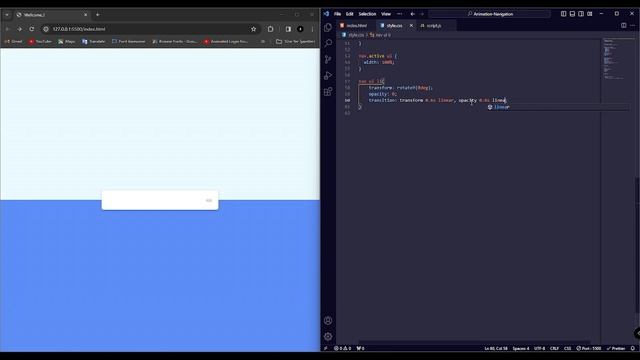This screenshot has width=640, height=360.
Task: Open the customize layout icon
Action: click(x=590, y=14)
